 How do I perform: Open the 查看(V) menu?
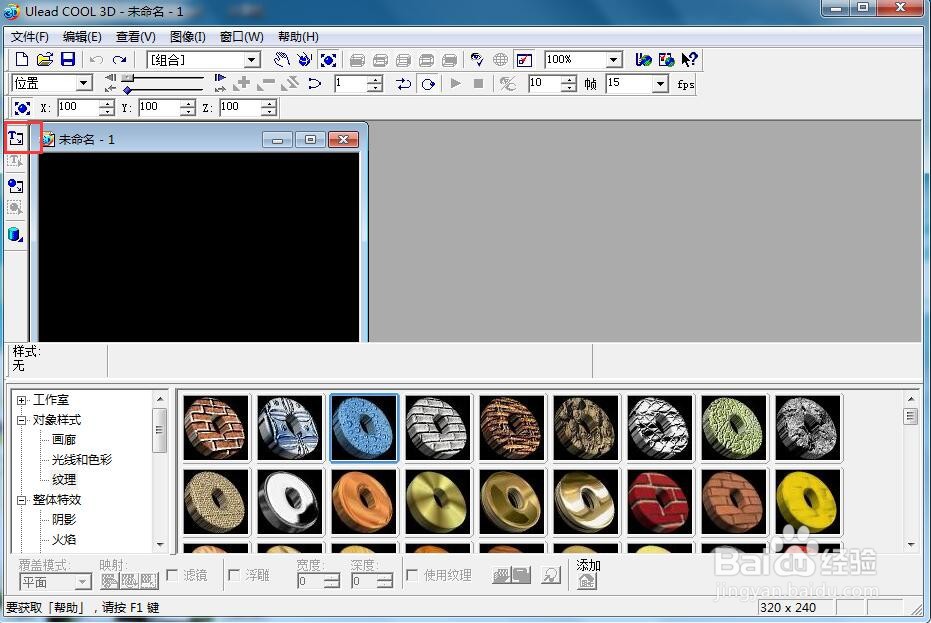[135, 37]
